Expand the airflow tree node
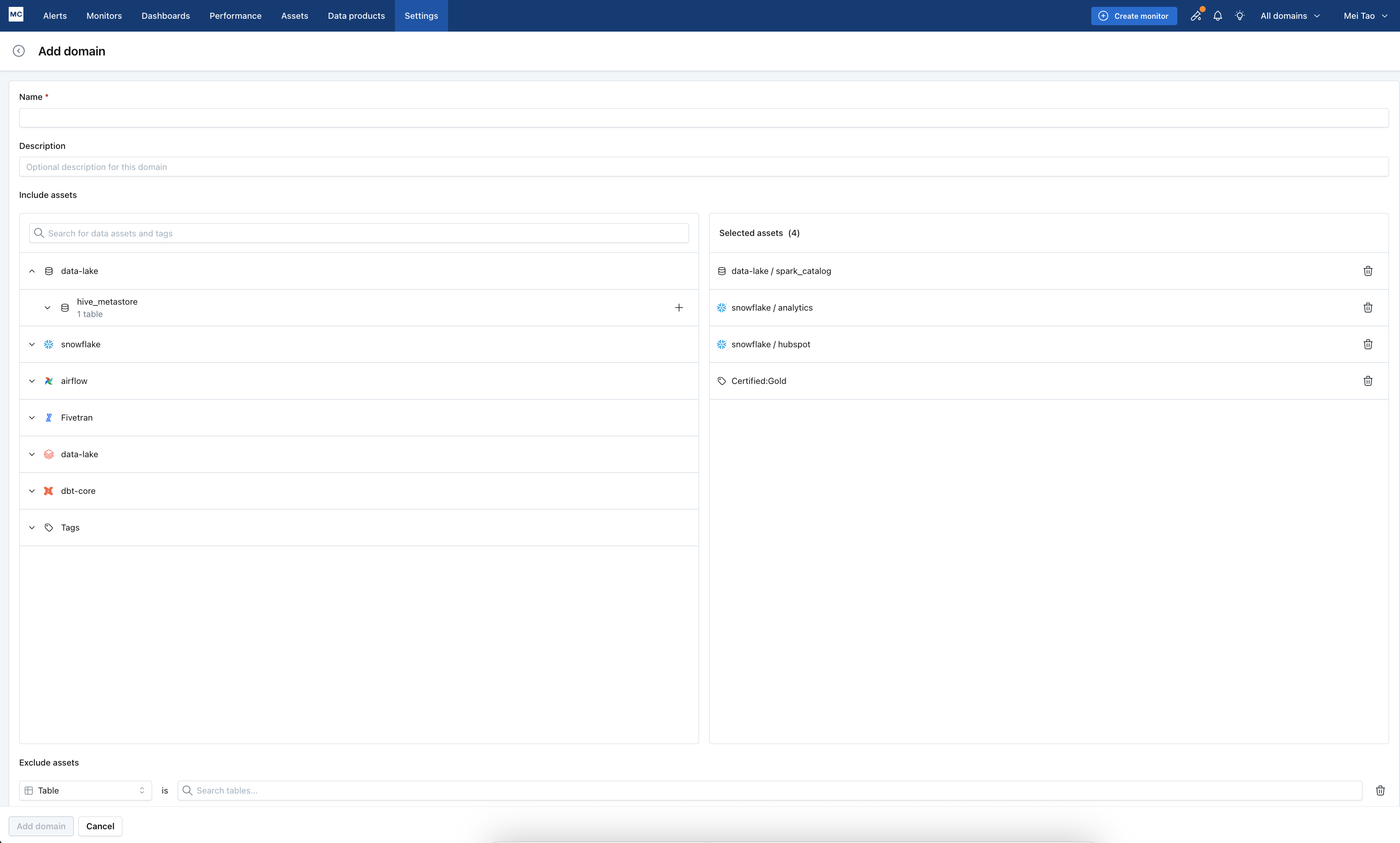 [32, 381]
